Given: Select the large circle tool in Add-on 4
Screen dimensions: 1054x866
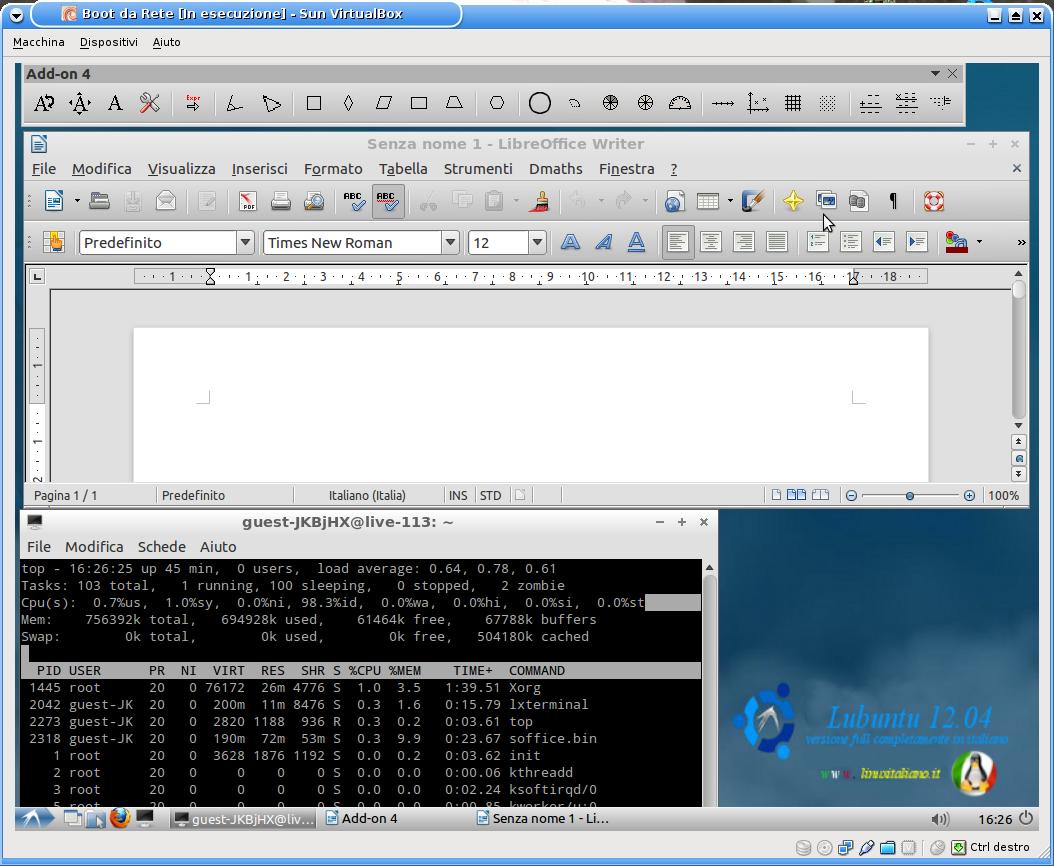Looking at the screenshot, I should coord(540,103).
